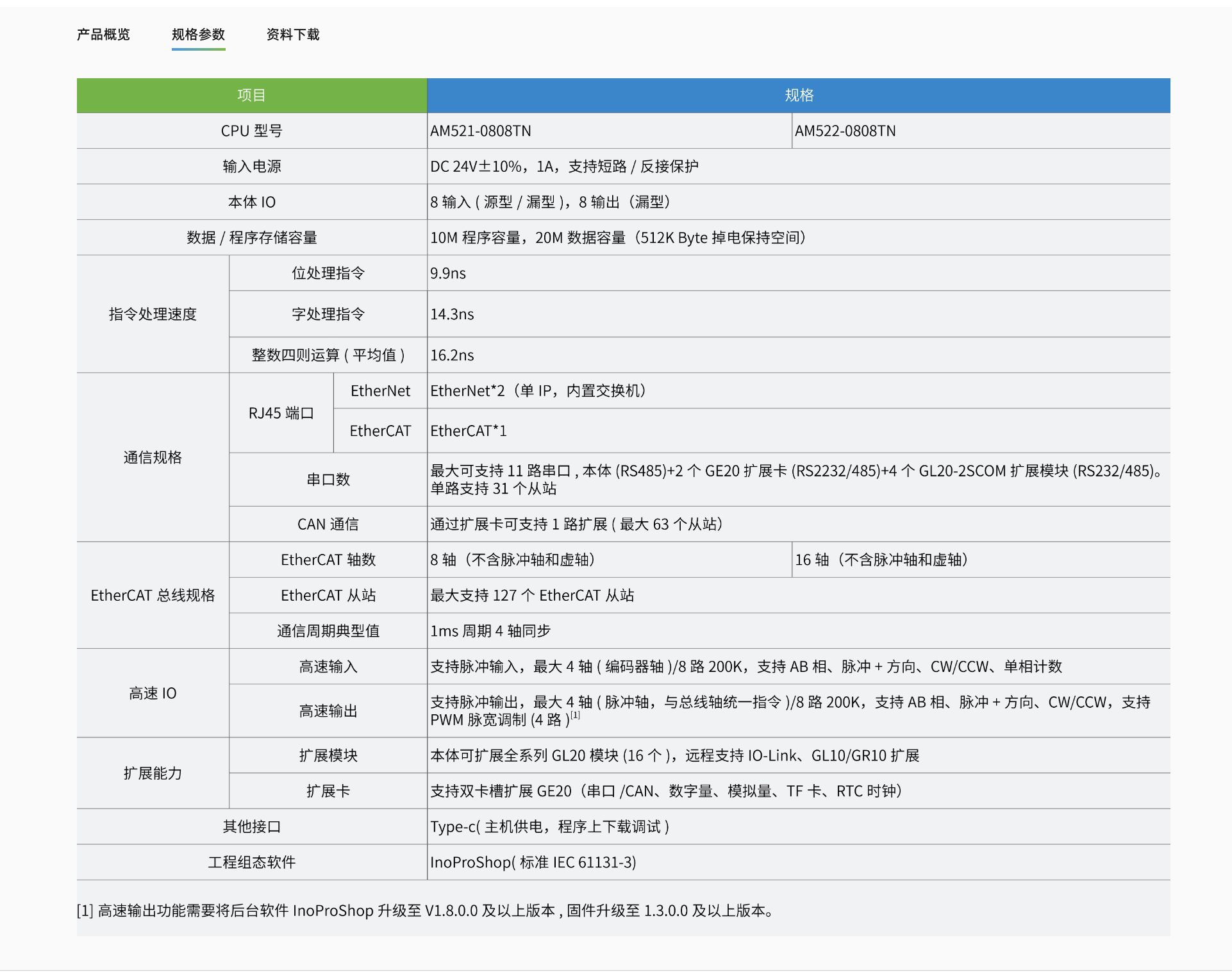Screen dimensions: 1232x972
Task: Click the blue 规格 header cell
Action: pos(798,96)
